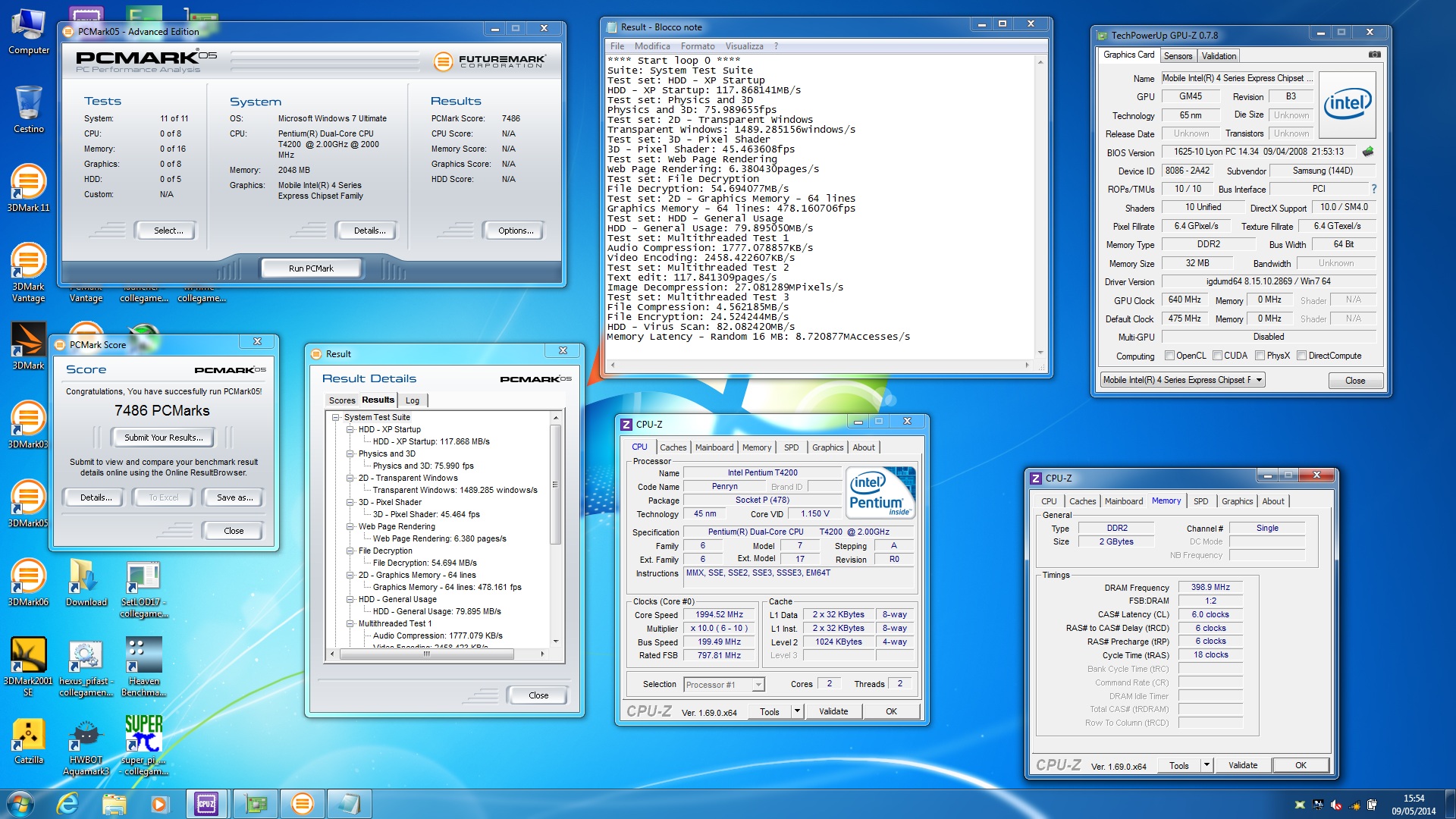This screenshot has width=1456, height=819.
Task: Click the Notepad text area
Action: click(820, 206)
